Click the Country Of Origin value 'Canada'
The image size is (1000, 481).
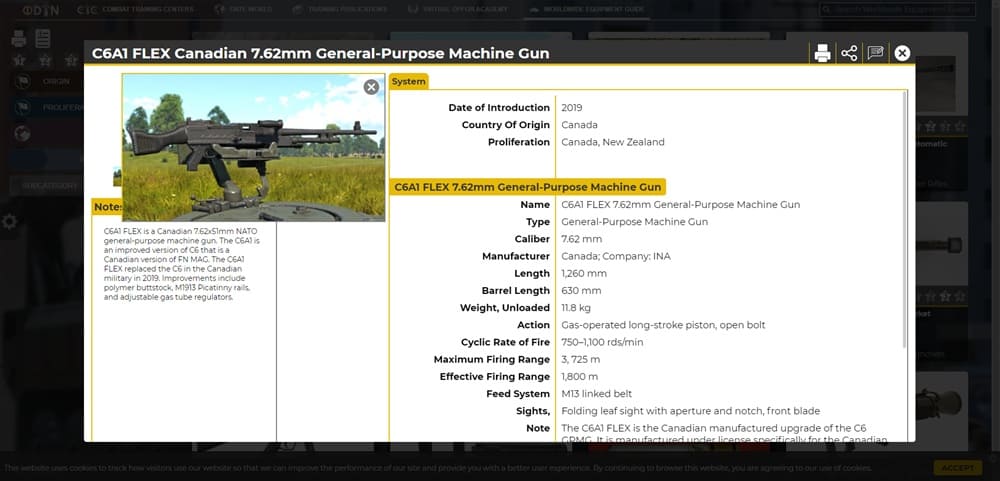point(579,125)
